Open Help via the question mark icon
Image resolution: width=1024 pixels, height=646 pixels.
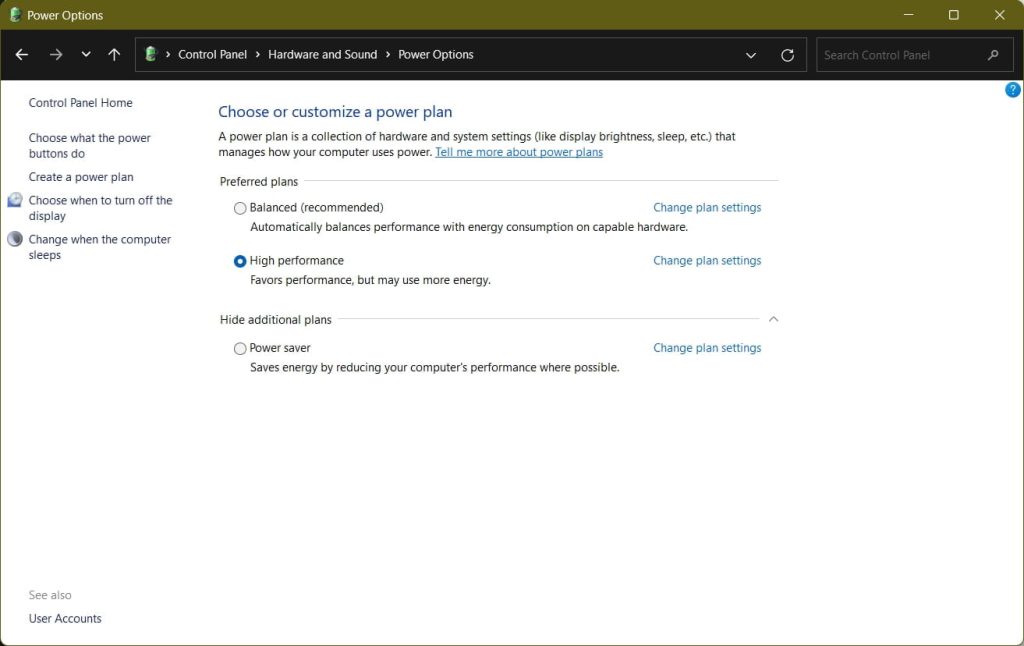coord(1012,89)
